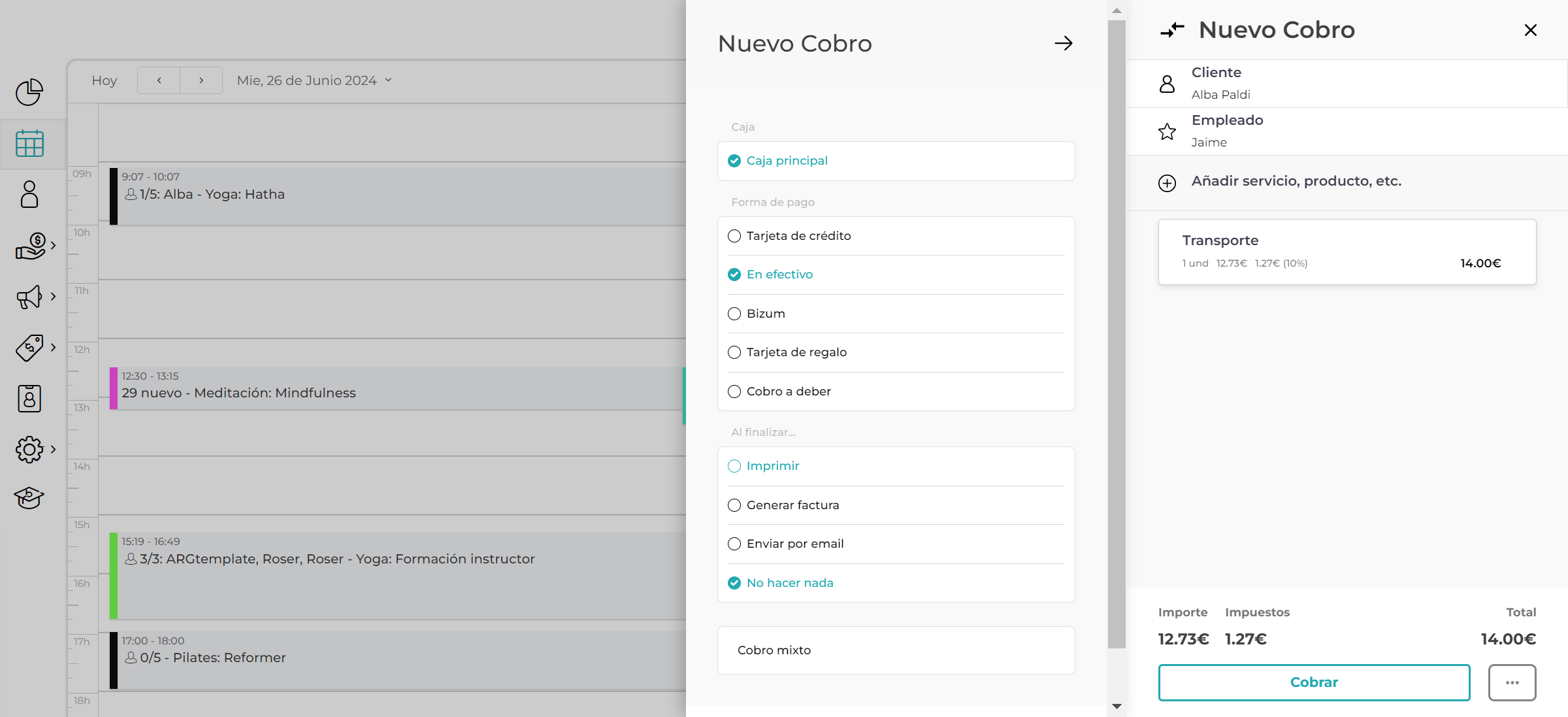Viewport: 1568px width, 717px height.
Task: Select Bizum payment method
Action: click(x=896, y=314)
